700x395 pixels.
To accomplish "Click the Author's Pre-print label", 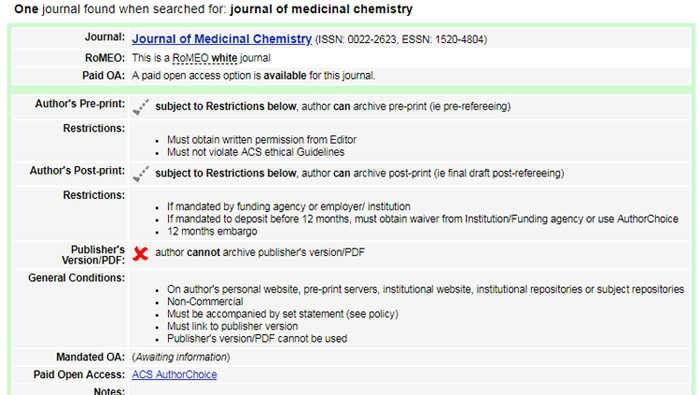I will point(80,104).
